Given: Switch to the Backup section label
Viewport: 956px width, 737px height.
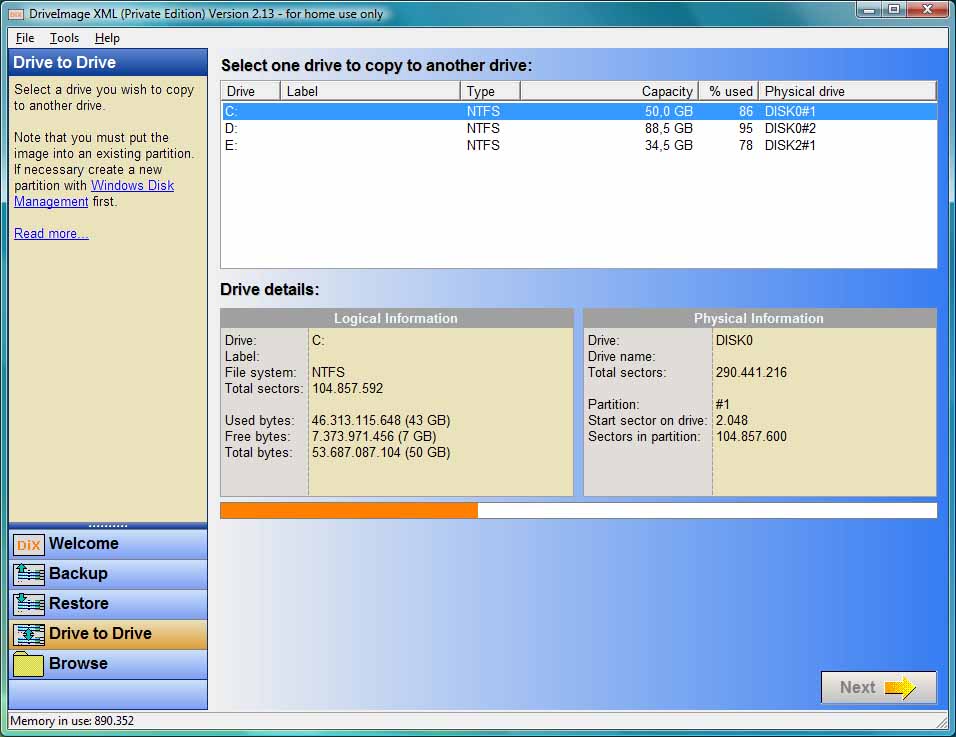Looking at the screenshot, I should pos(78,573).
